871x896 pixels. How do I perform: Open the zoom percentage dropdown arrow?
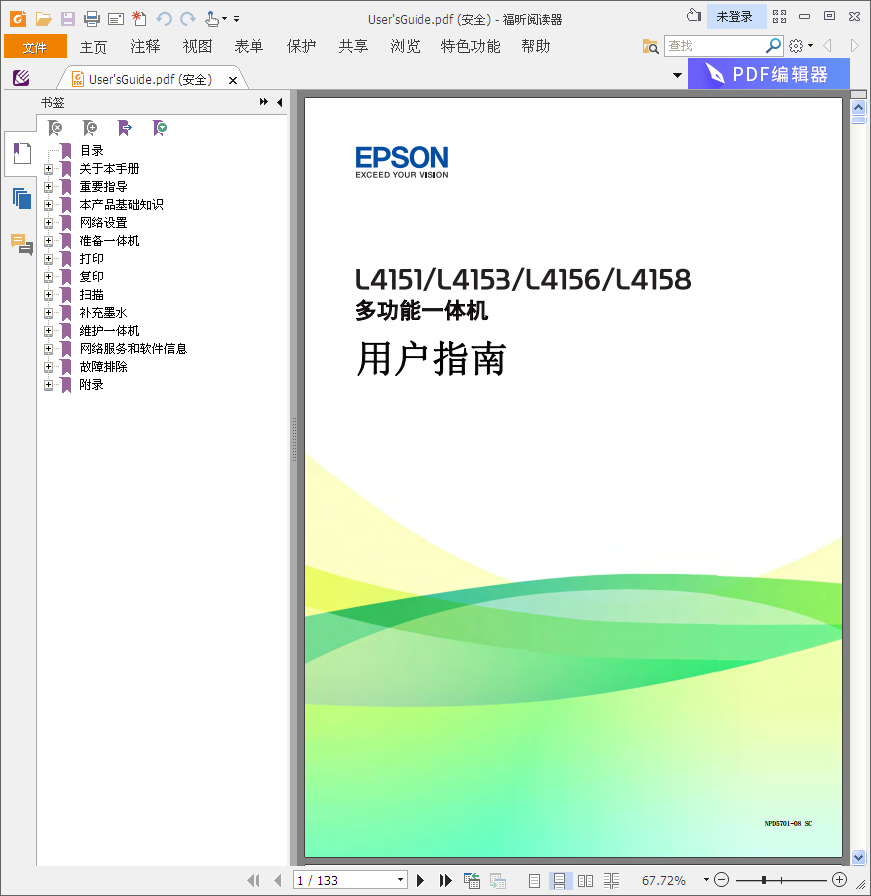(x=706, y=880)
